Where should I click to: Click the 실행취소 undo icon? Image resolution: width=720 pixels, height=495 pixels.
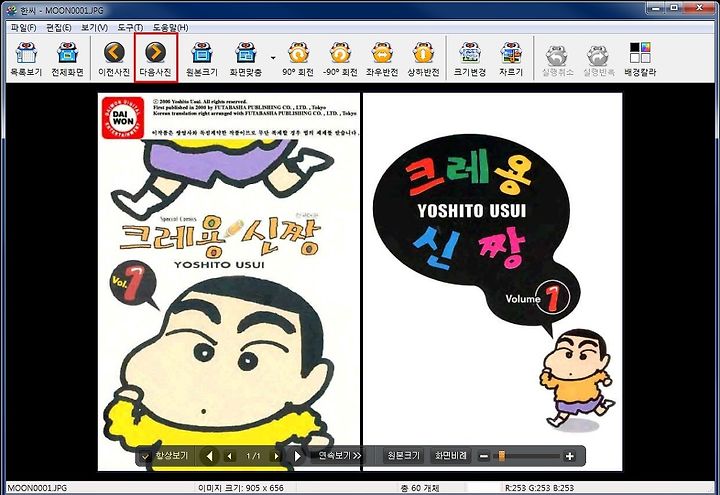click(x=557, y=59)
